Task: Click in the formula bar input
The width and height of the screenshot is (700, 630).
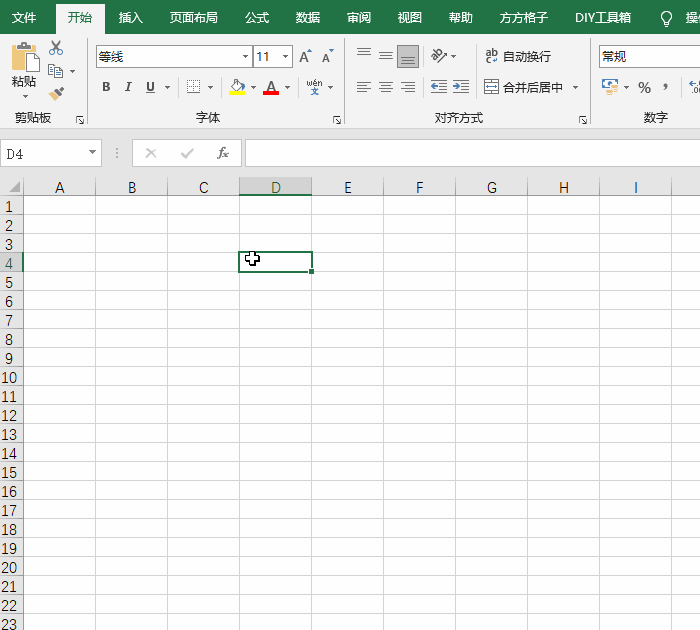Action: tap(472, 153)
